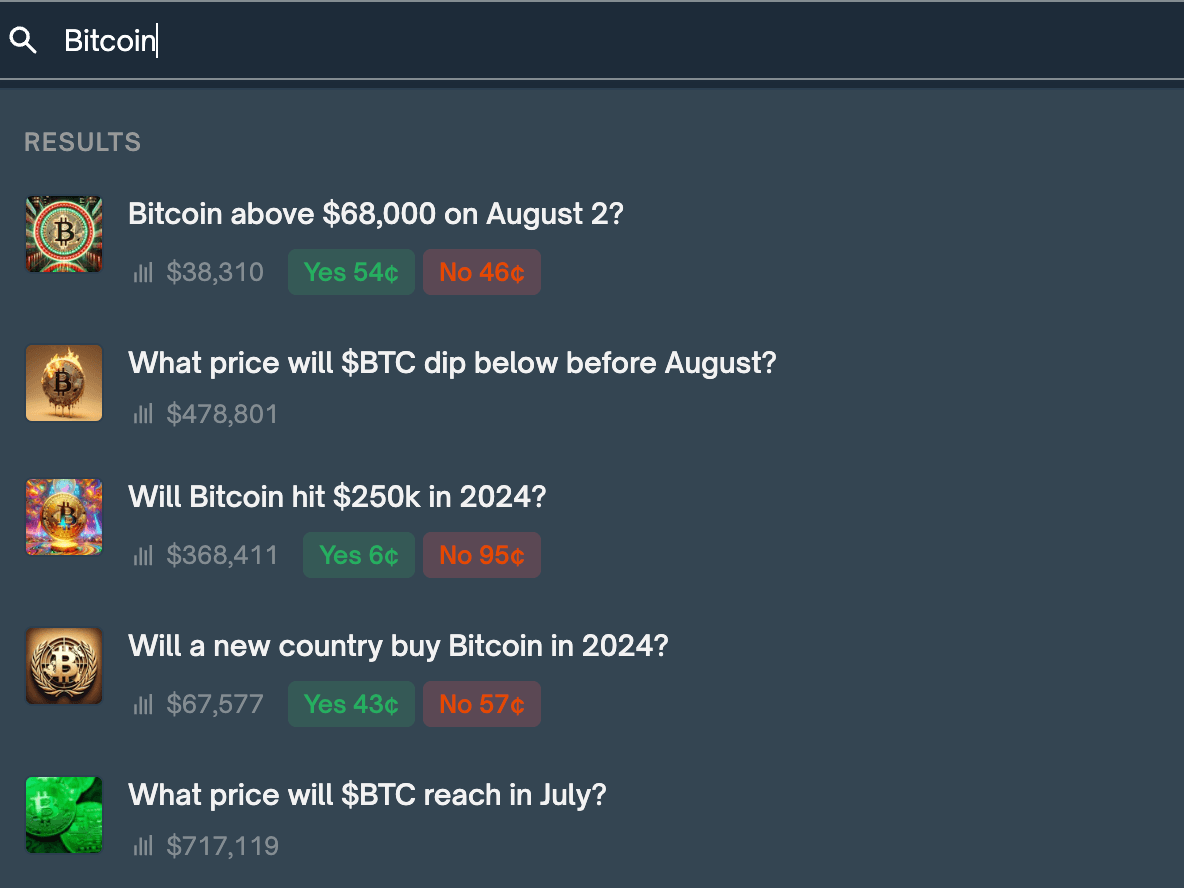Screen dimensions: 1184x888
Task: Open the new country Bitcoin emblem thumbnail
Action: [x=64, y=666]
